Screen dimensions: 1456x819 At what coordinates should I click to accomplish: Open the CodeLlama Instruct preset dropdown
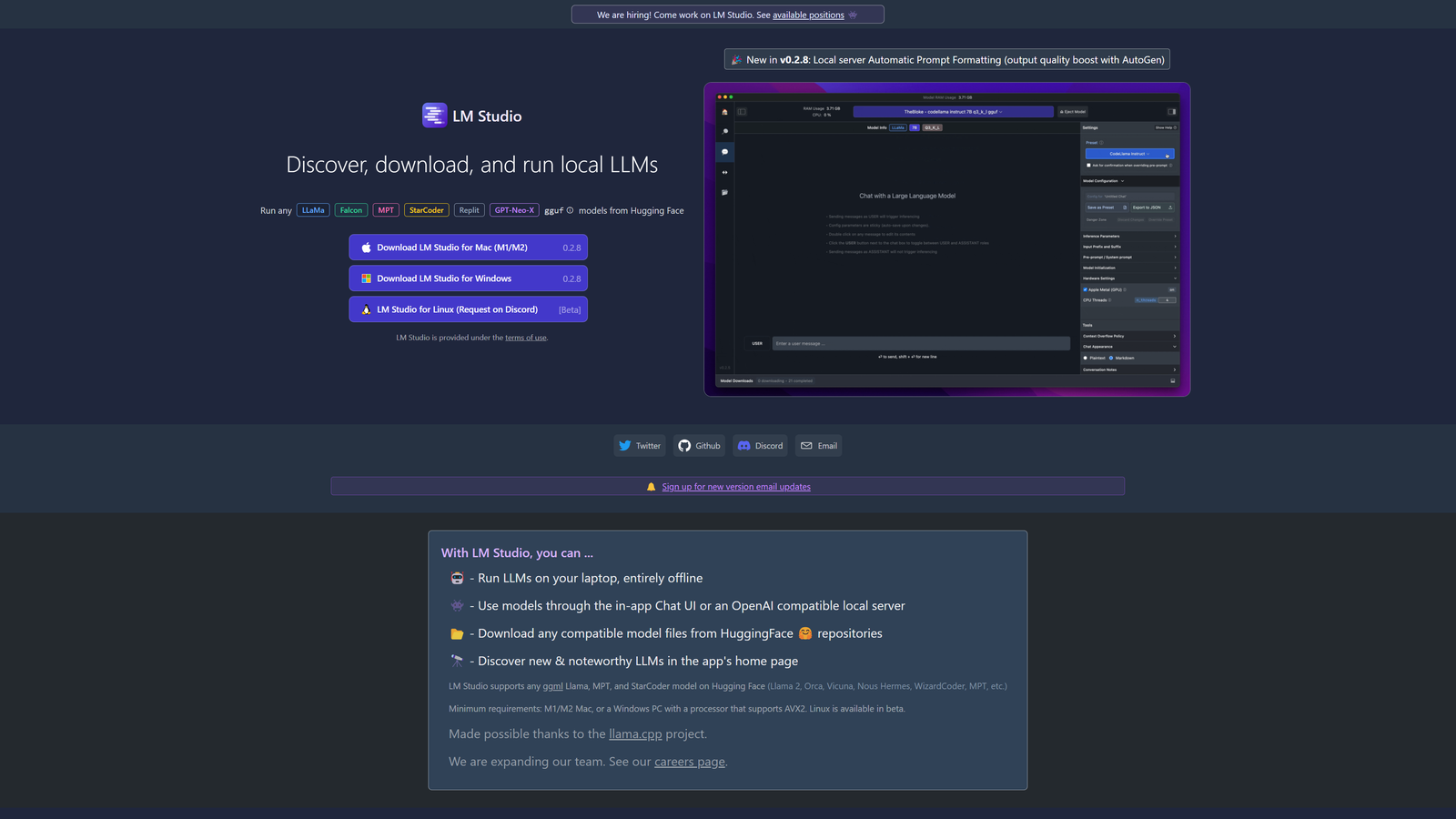[1130, 155]
